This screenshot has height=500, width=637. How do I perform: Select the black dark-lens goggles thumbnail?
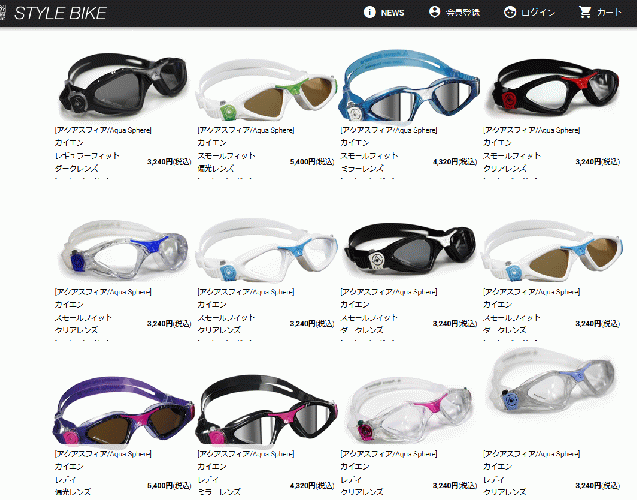123,87
